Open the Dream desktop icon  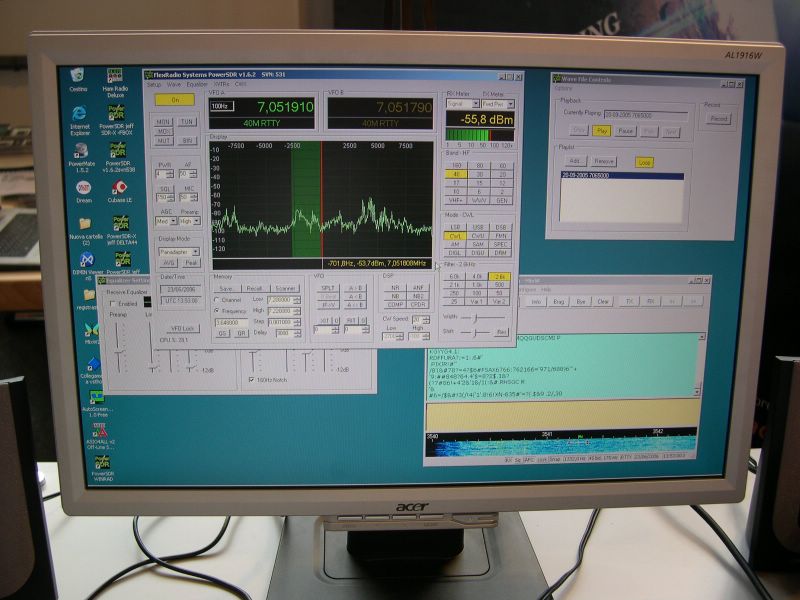(84, 192)
